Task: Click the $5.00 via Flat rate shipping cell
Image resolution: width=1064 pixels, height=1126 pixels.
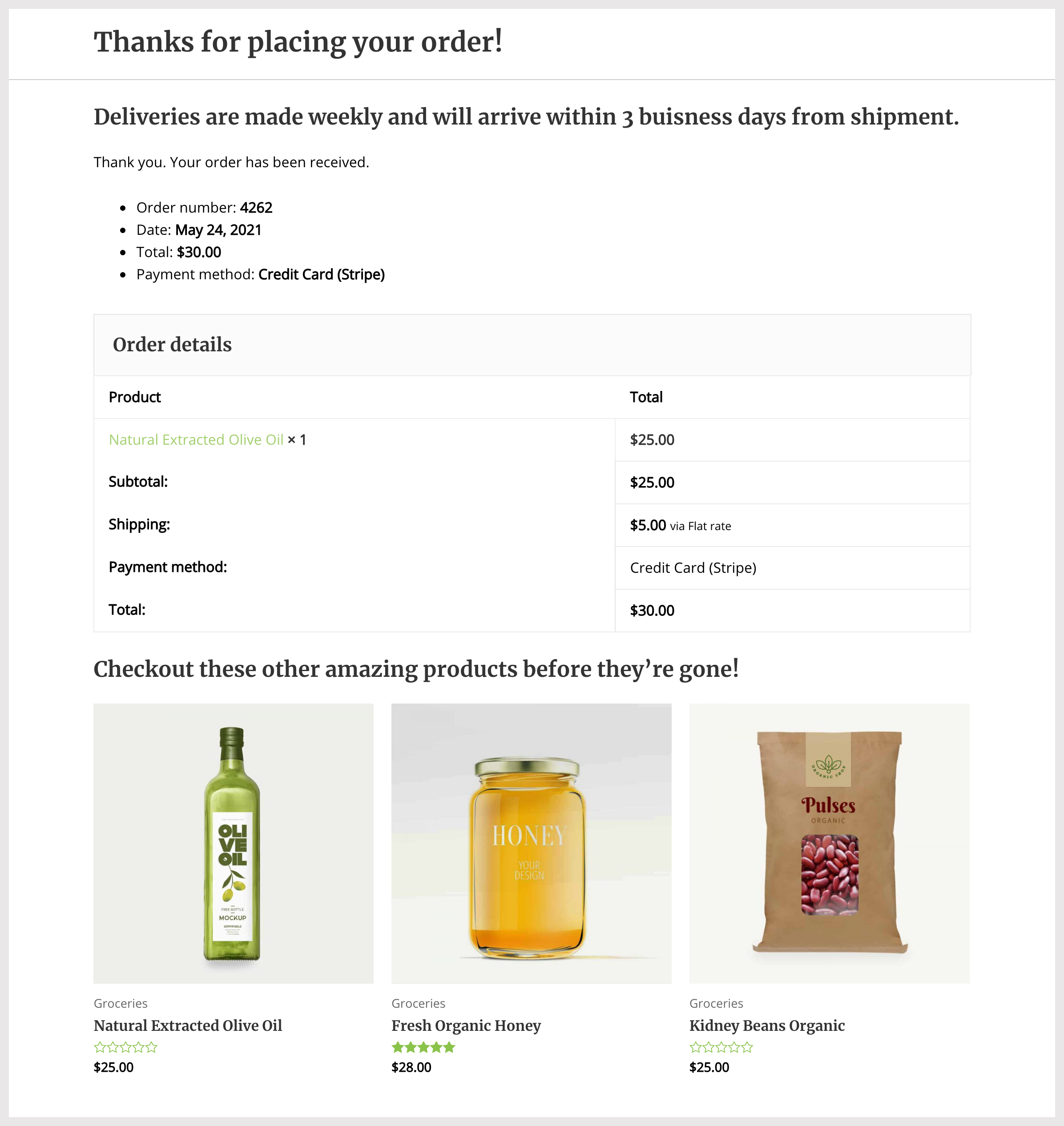Action: [x=680, y=526]
